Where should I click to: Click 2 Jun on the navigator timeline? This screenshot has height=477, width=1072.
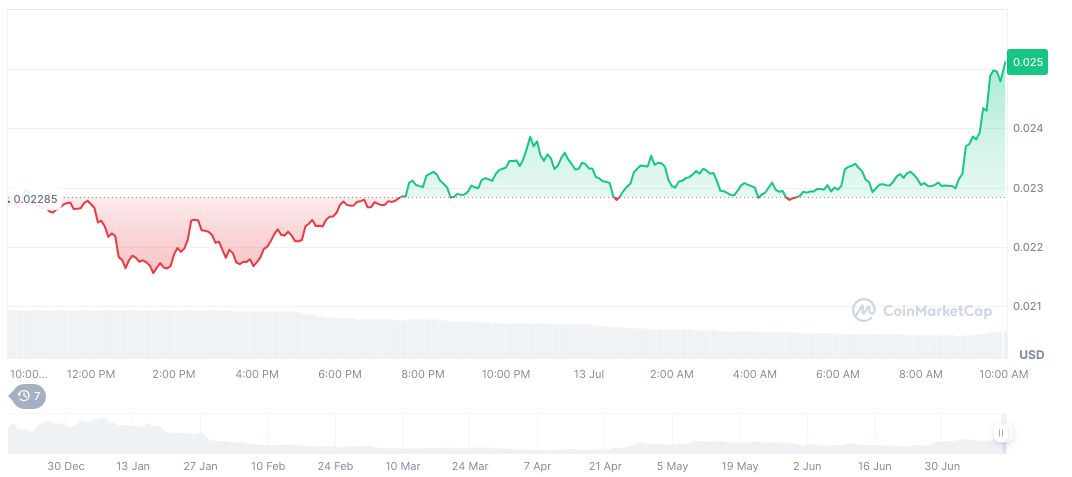pyautogui.click(x=807, y=466)
